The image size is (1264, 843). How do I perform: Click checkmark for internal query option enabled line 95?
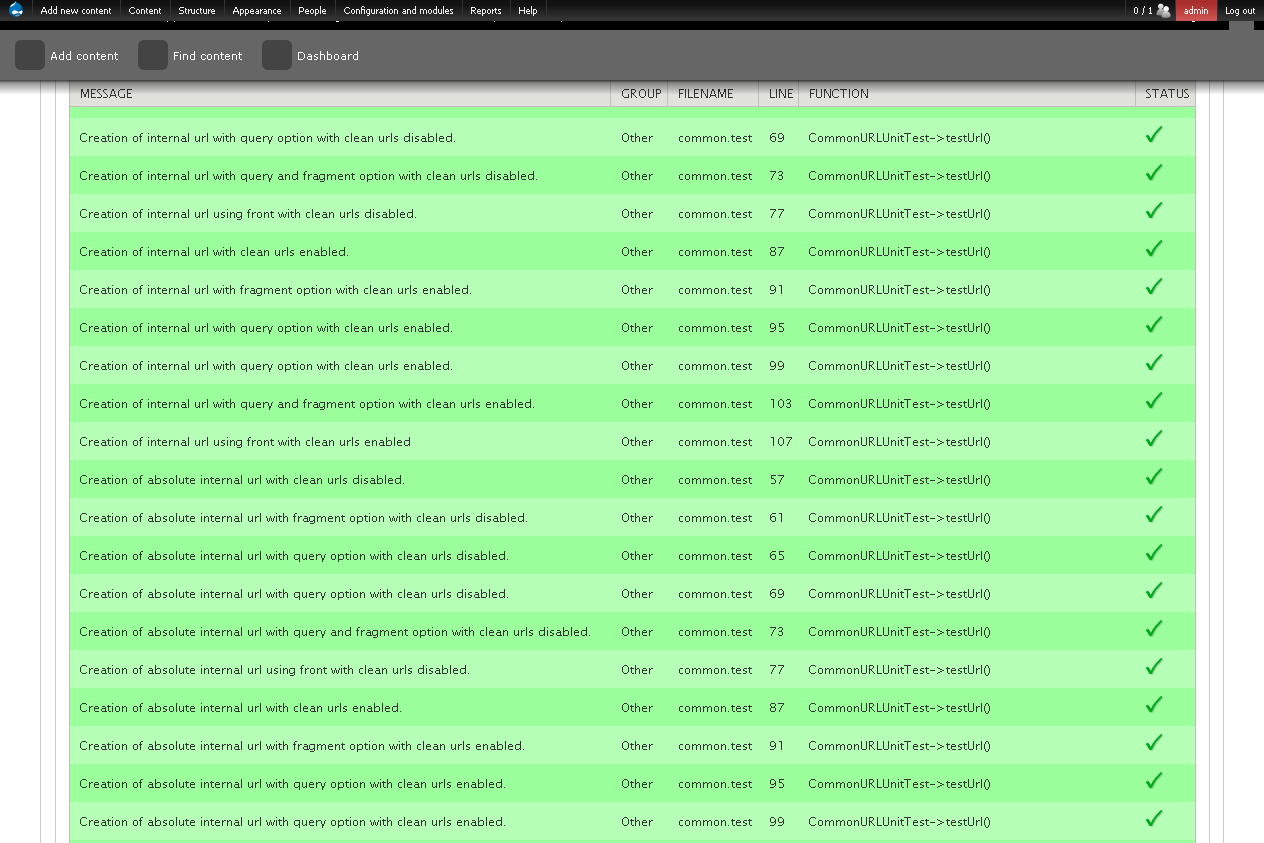(x=1154, y=324)
